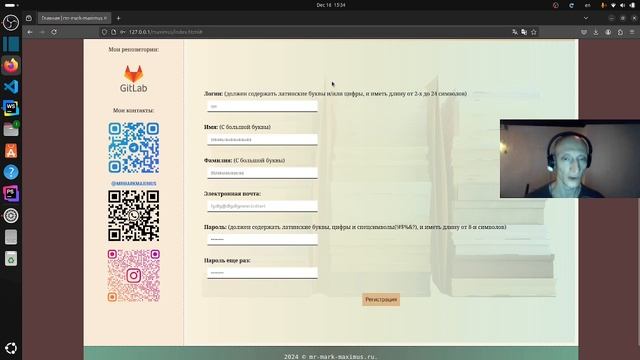Show applications with Ubuntu logo button
Viewport: 640px width, 360px height.
[x=11, y=348]
